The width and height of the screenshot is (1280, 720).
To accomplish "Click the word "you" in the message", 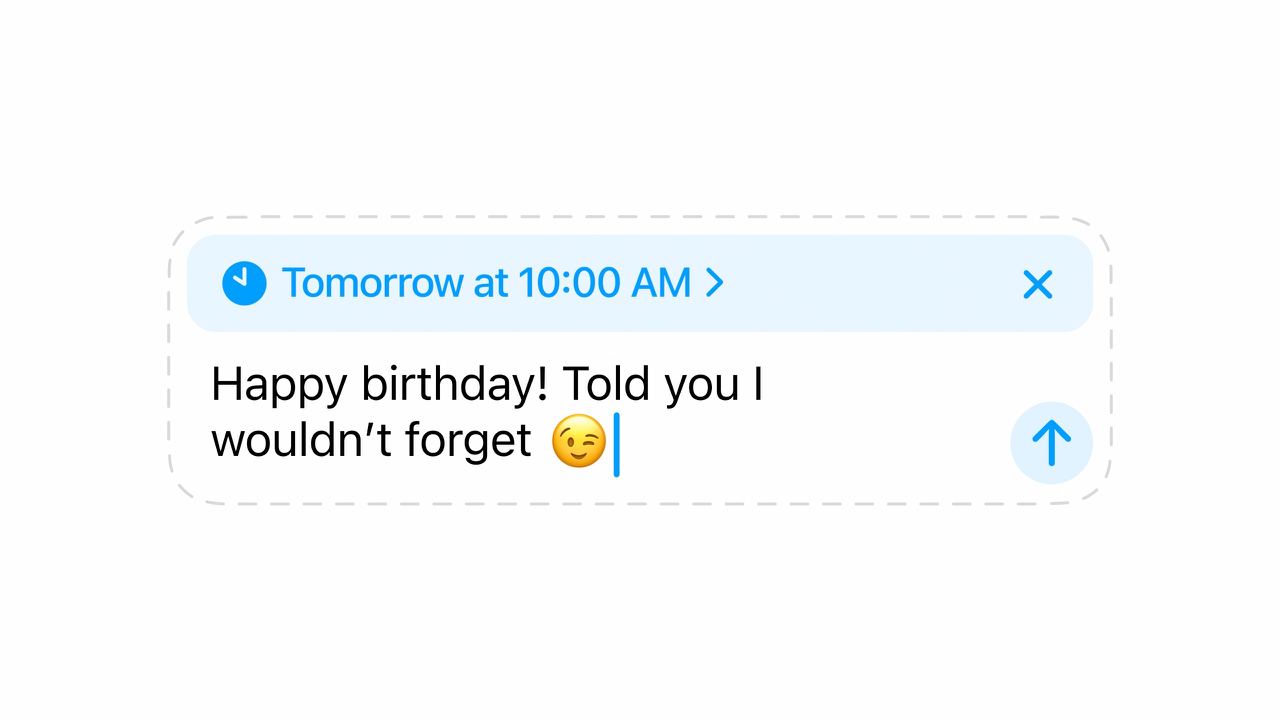I will [x=701, y=386].
